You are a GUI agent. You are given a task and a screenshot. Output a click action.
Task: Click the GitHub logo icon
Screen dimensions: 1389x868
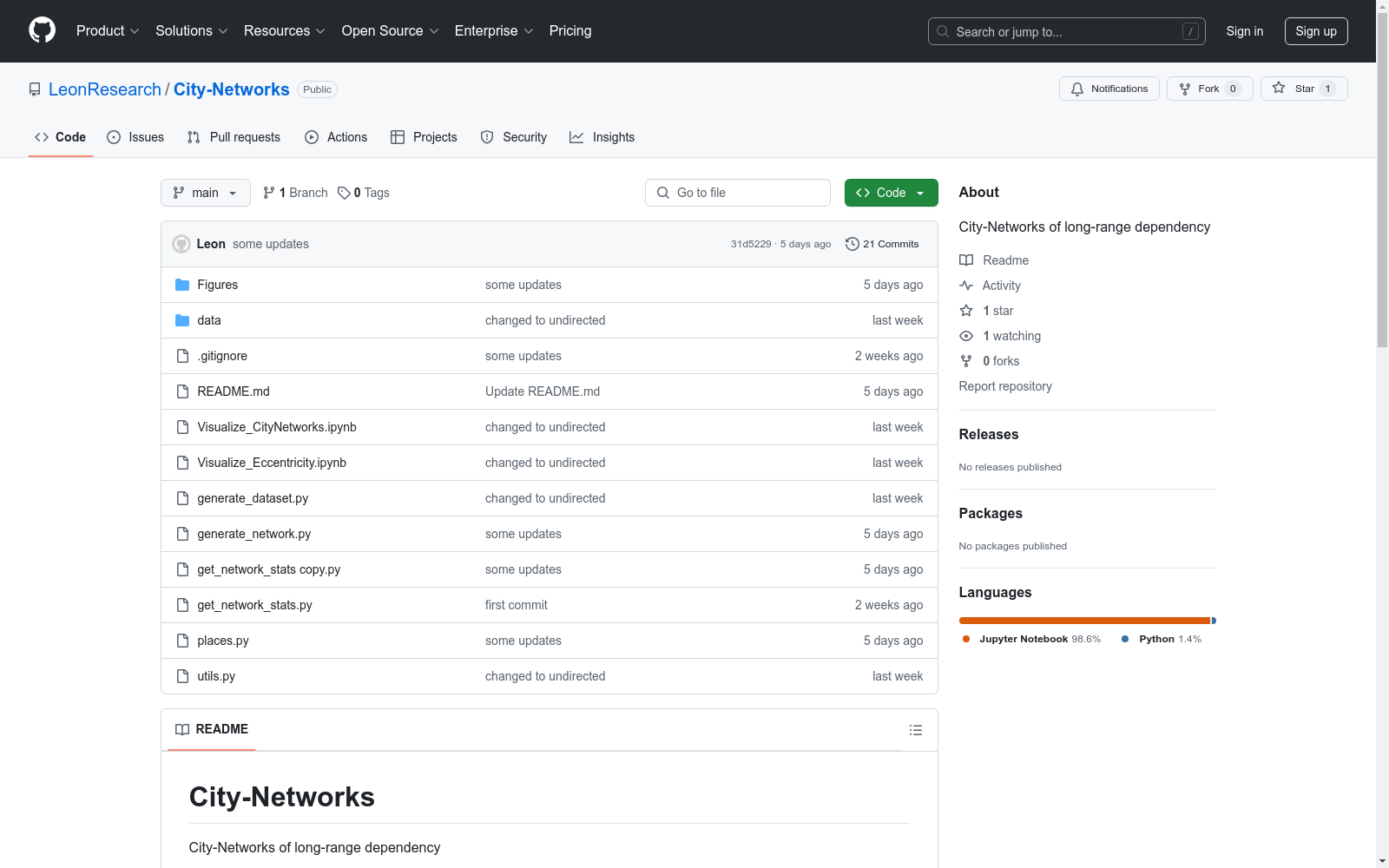tap(42, 30)
